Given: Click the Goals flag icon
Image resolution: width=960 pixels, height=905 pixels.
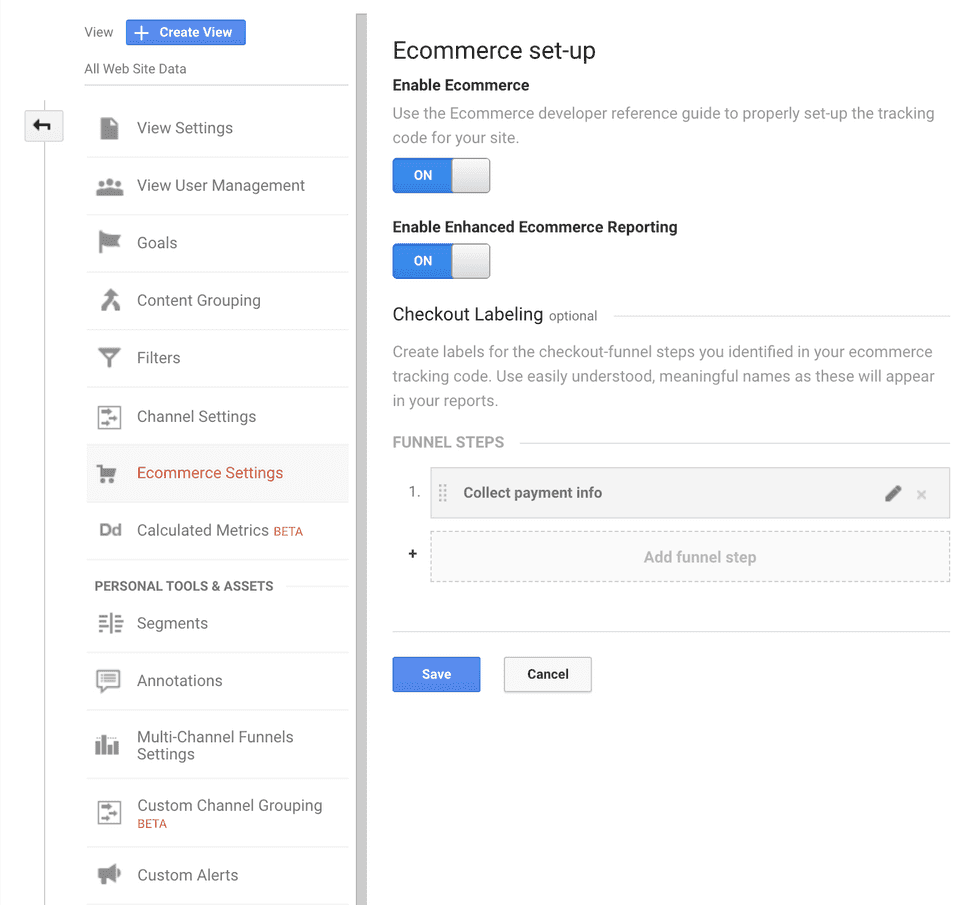Looking at the screenshot, I should pos(109,243).
